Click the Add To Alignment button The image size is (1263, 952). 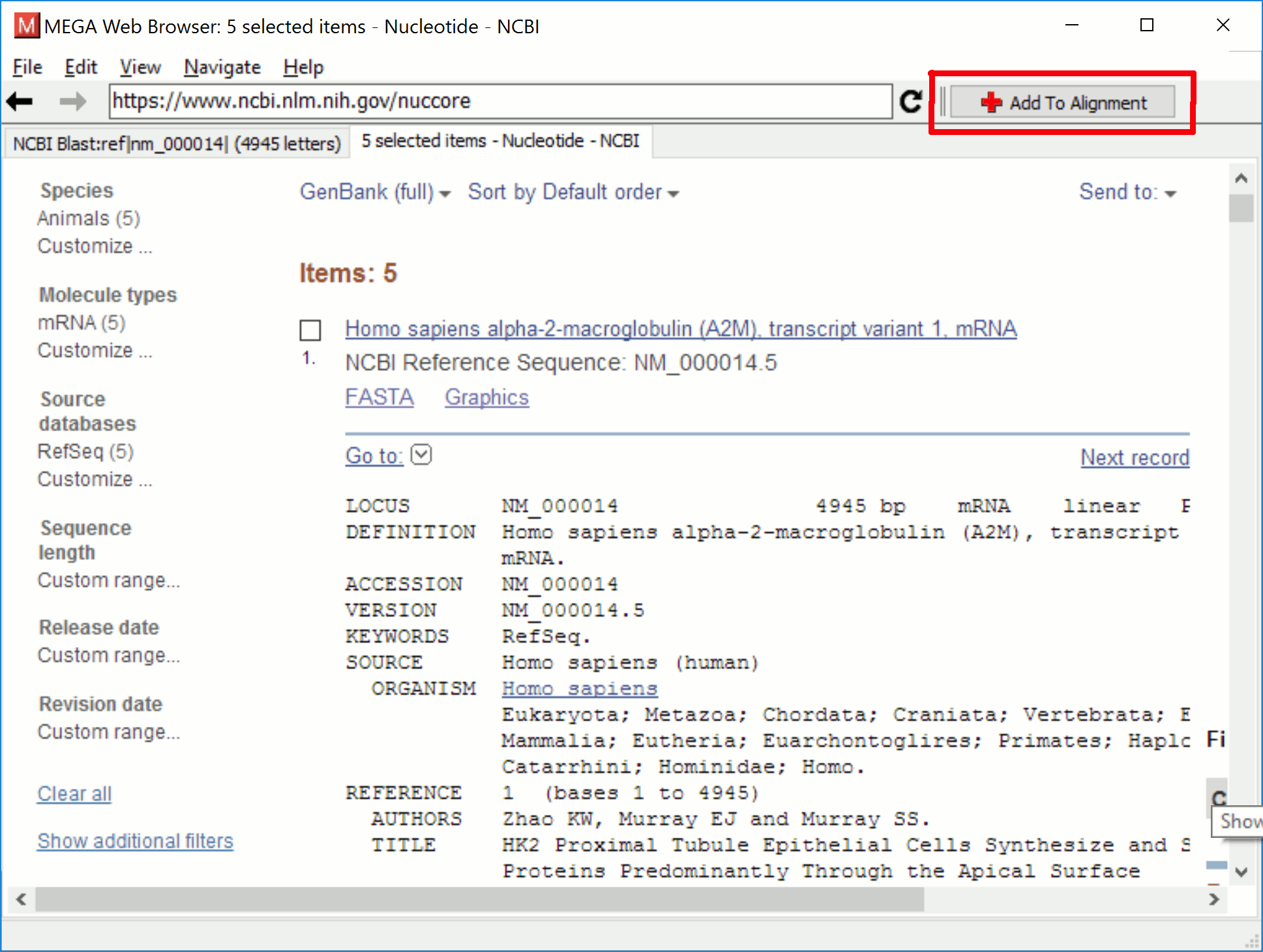coord(1063,102)
